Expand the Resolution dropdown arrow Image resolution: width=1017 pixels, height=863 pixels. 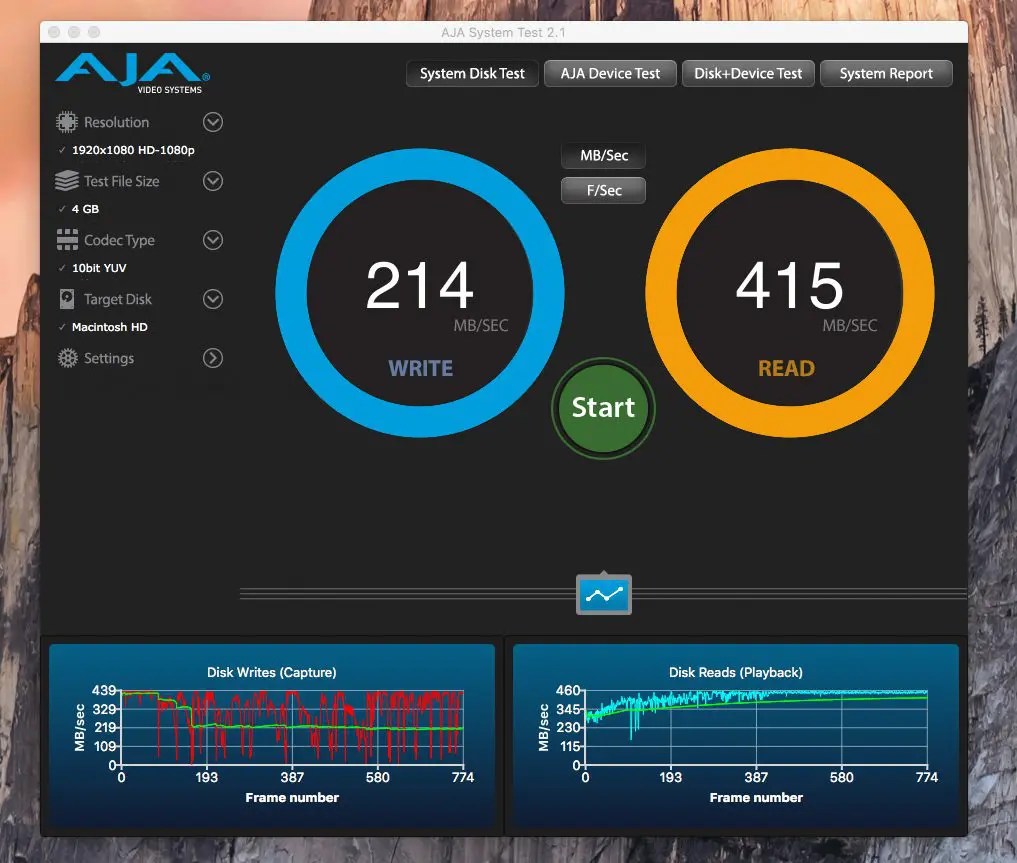(x=213, y=122)
